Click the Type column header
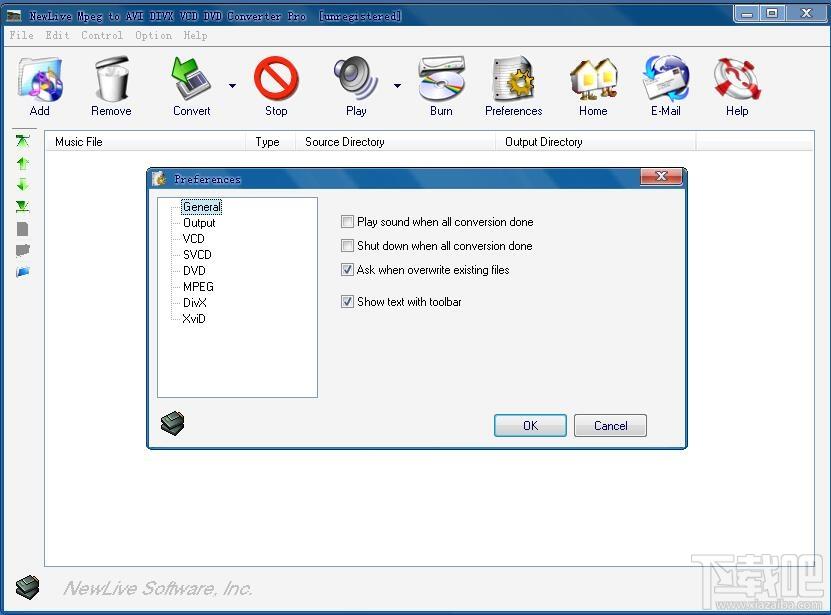This screenshot has height=615, width=831. (x=270, y=142)
